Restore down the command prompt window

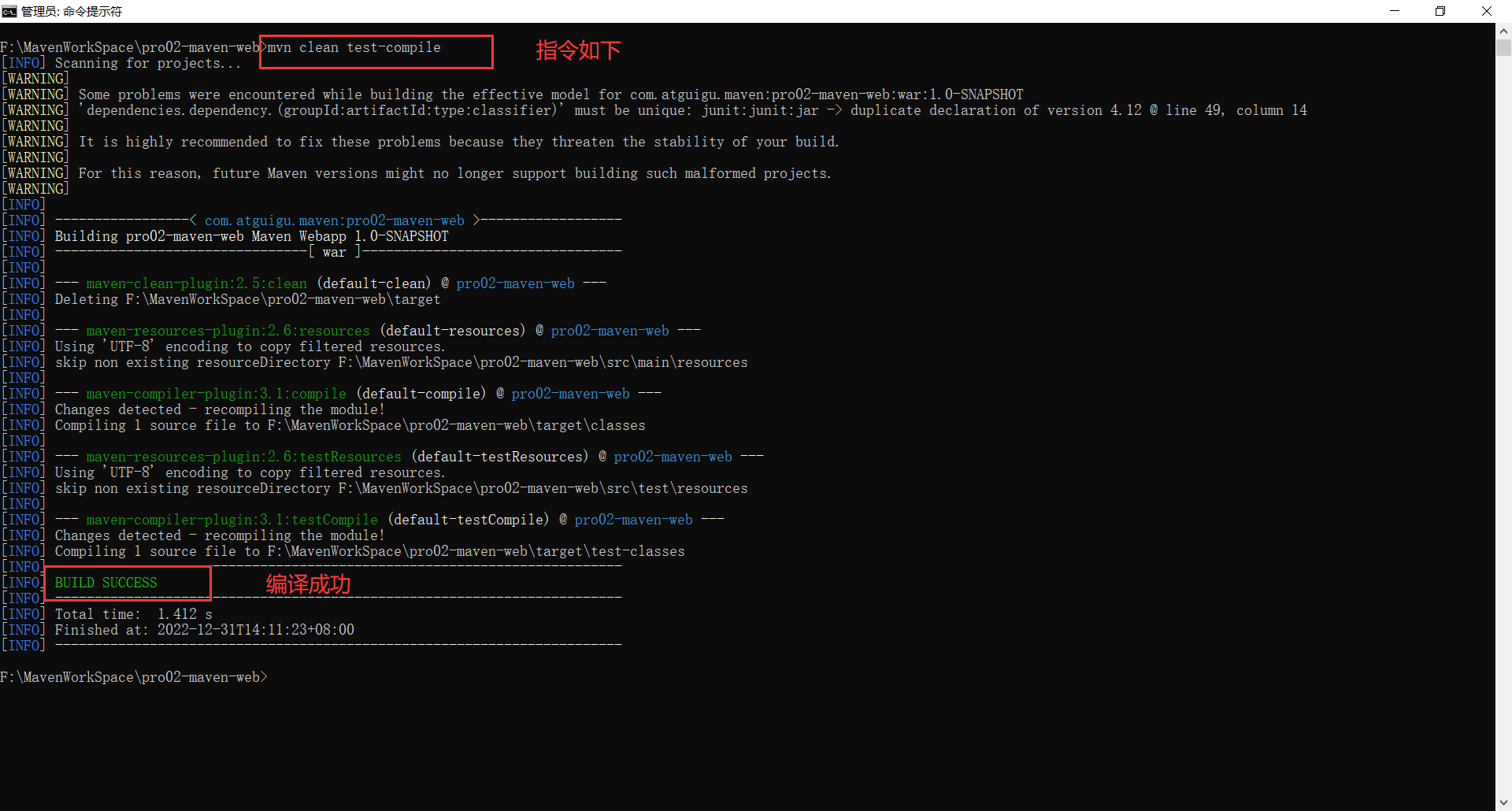[1440, 11]
